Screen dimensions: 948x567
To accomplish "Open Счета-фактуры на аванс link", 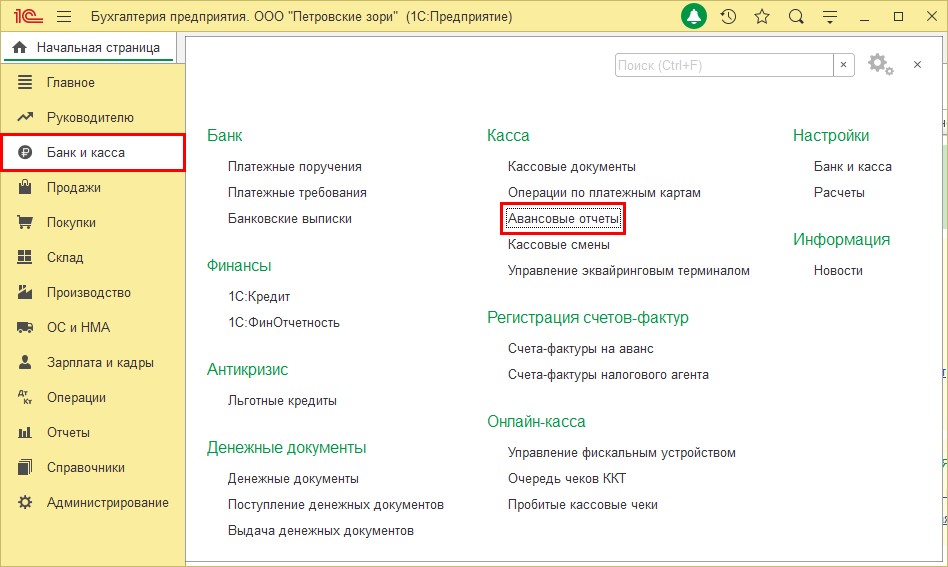I will [x=580, y=349].
